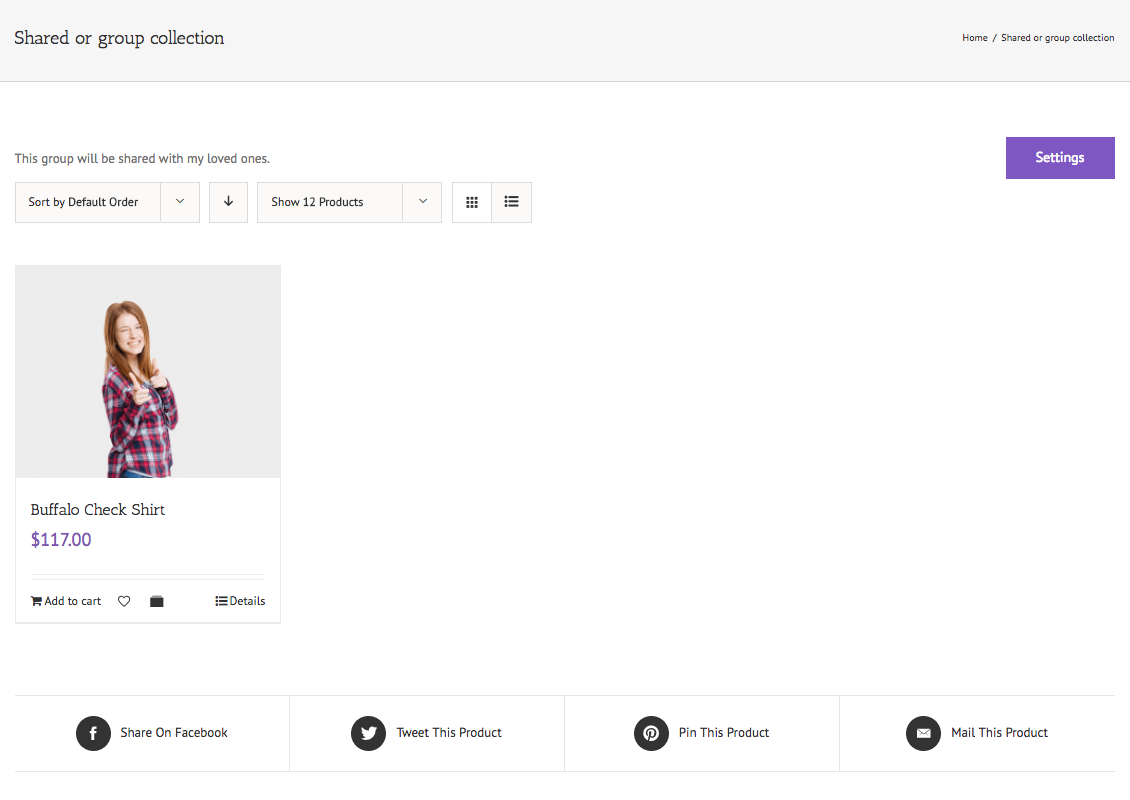Select Shared or group collection breadcrumb
The image size is (1130, 800).
[1057, 38]
